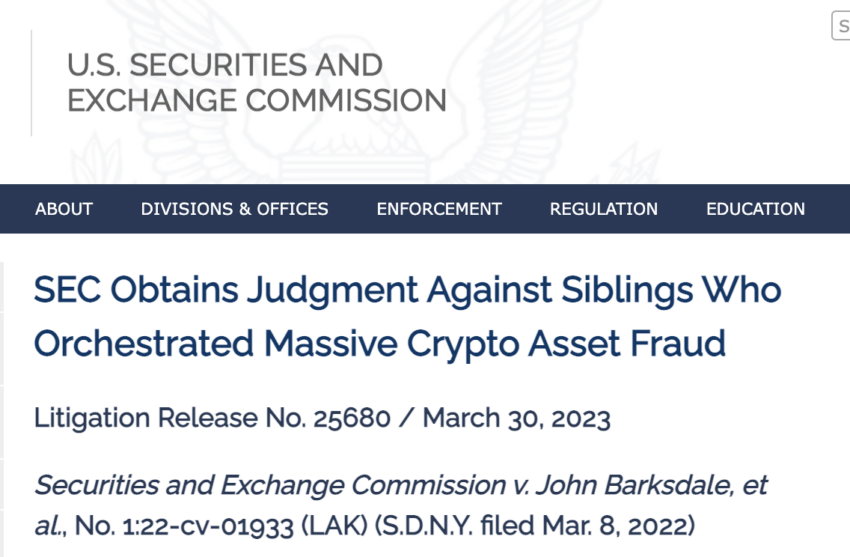
Task: Click the Litigation Release No. 25680 text
Action: pos(212,418)
